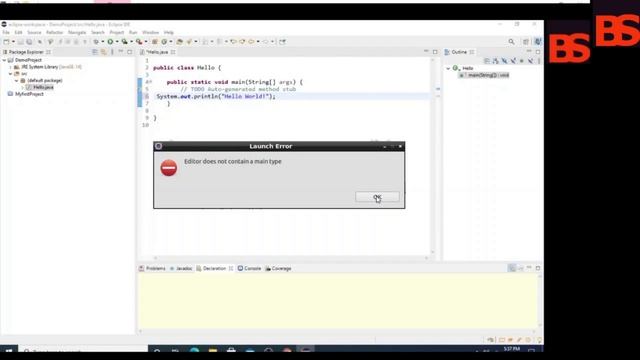
Task: Click the toolbar Search magnifier icon
Action: (511, 42)
